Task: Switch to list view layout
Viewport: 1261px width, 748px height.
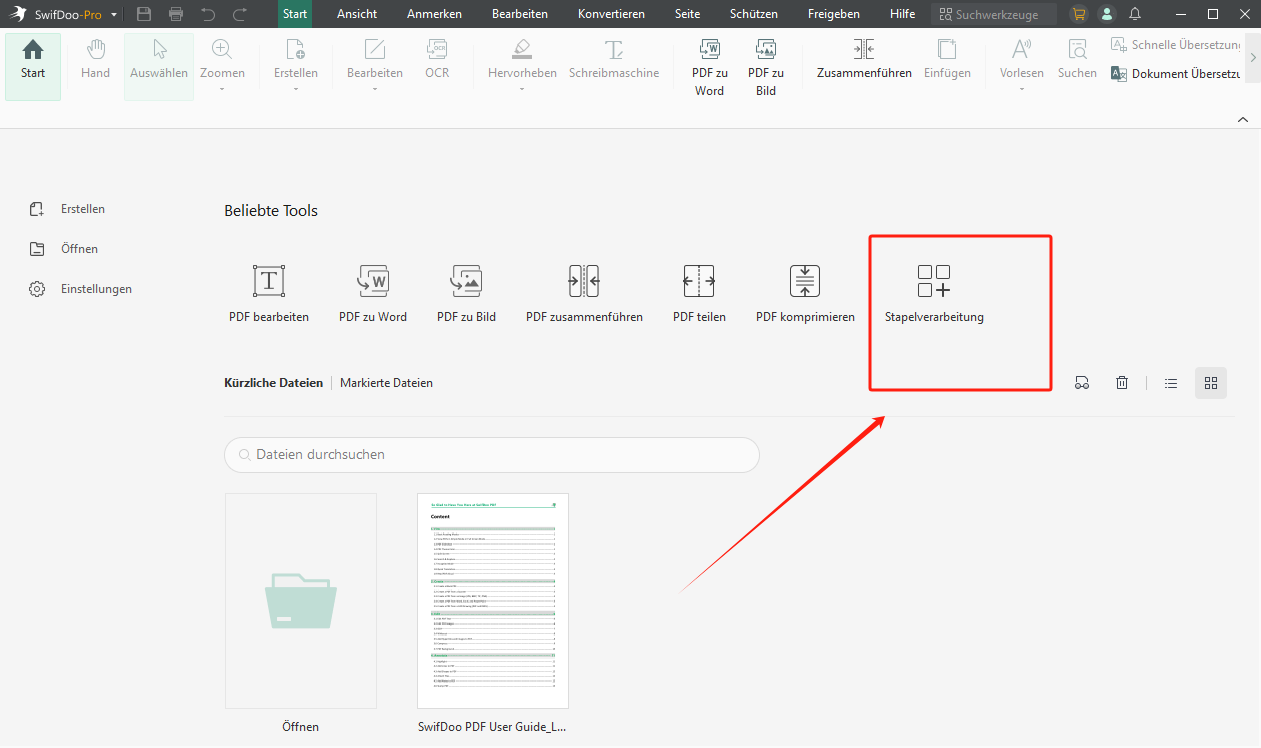Action: (x=1171, y=383)
